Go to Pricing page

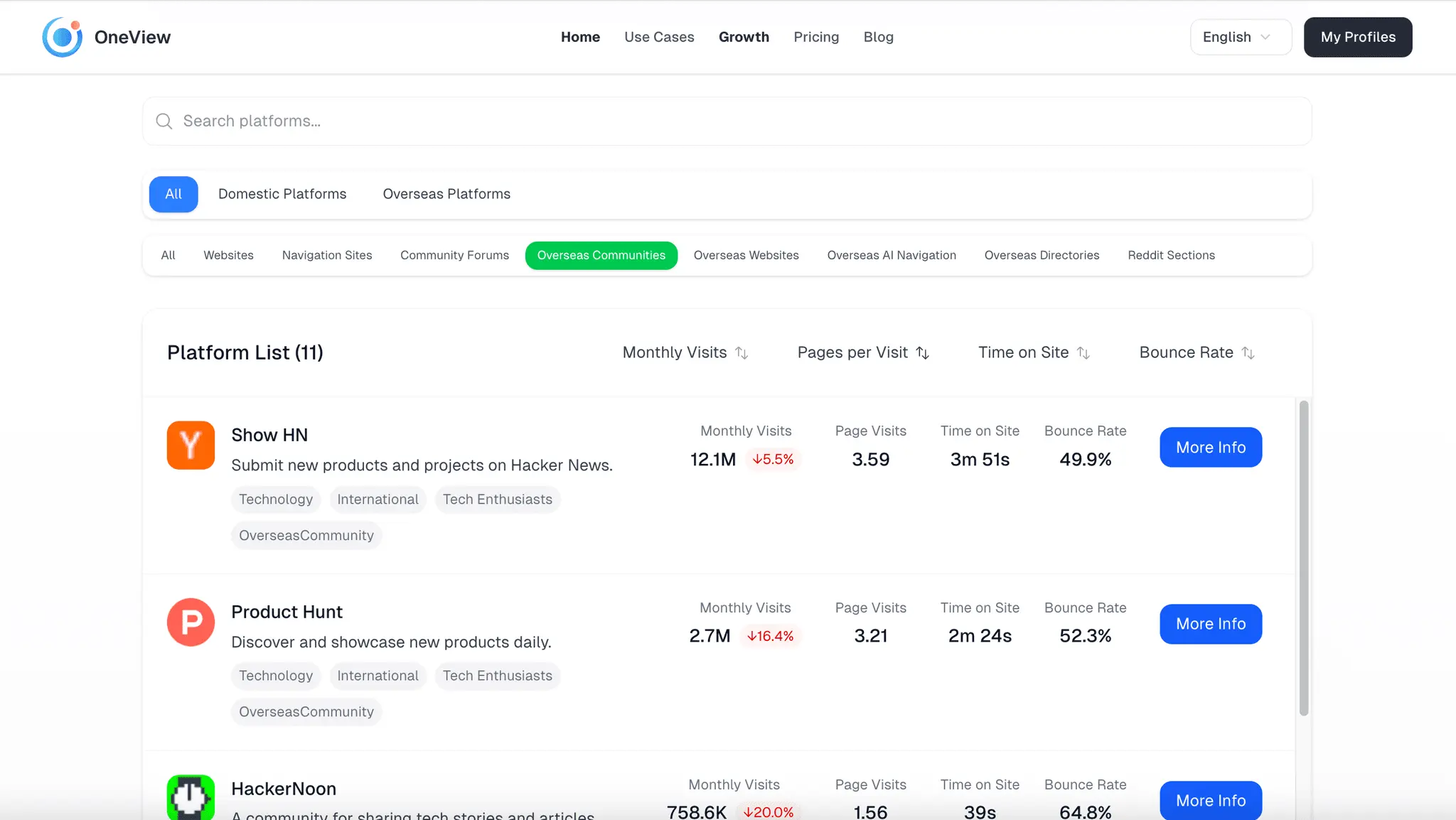pos(816,37)
